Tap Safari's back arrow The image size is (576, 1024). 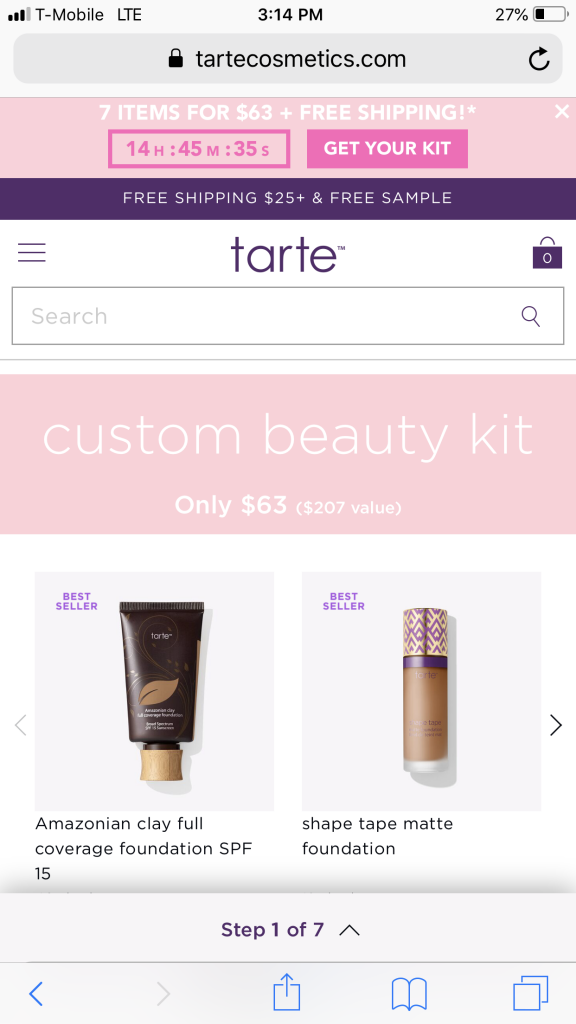tap(37, 994)
